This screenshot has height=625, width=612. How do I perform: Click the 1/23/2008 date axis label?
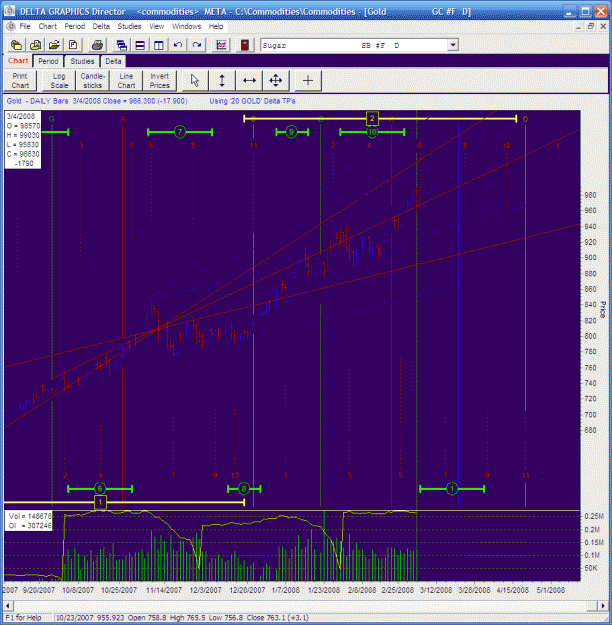pyautogui.click(x=324, y=590)
